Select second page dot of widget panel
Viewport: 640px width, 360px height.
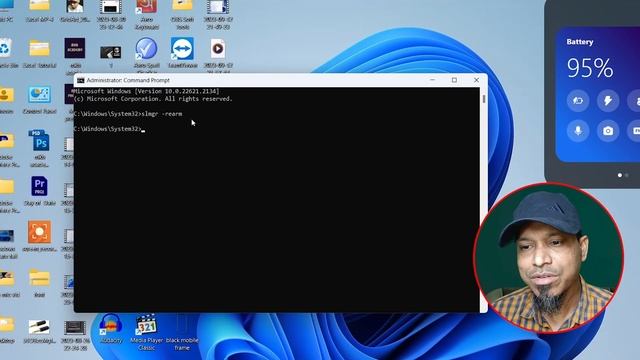tap(627, 175)
